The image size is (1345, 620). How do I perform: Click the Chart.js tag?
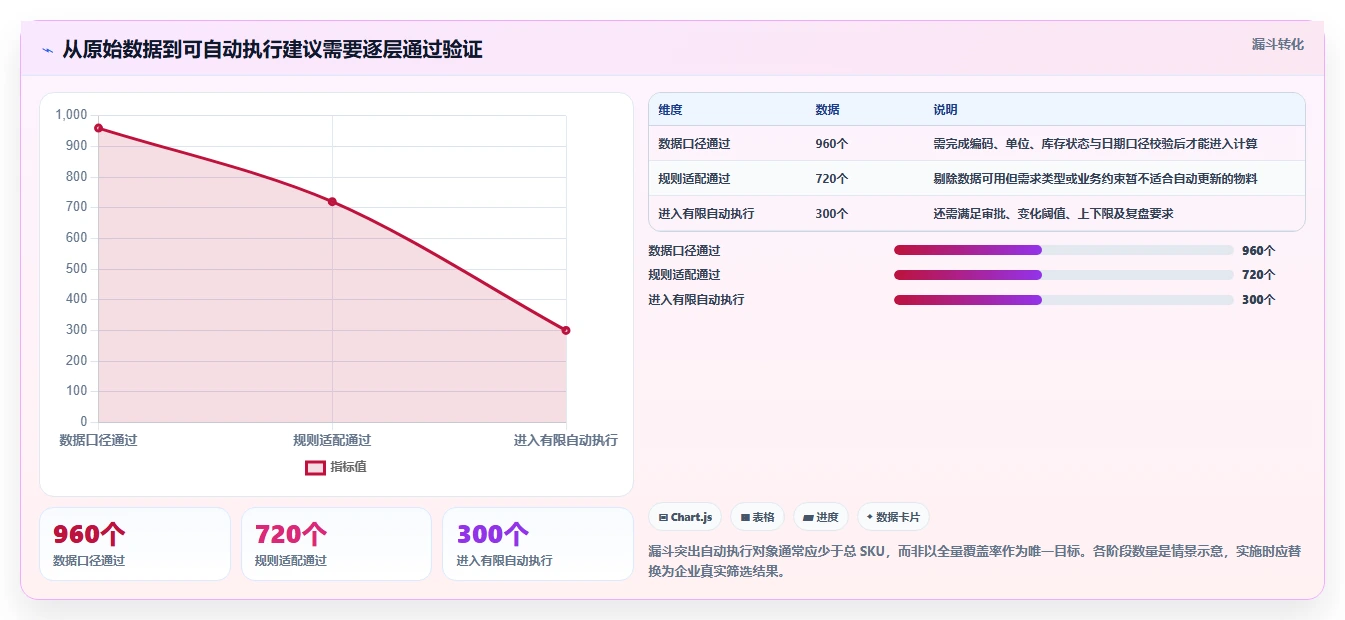[685, 517]
